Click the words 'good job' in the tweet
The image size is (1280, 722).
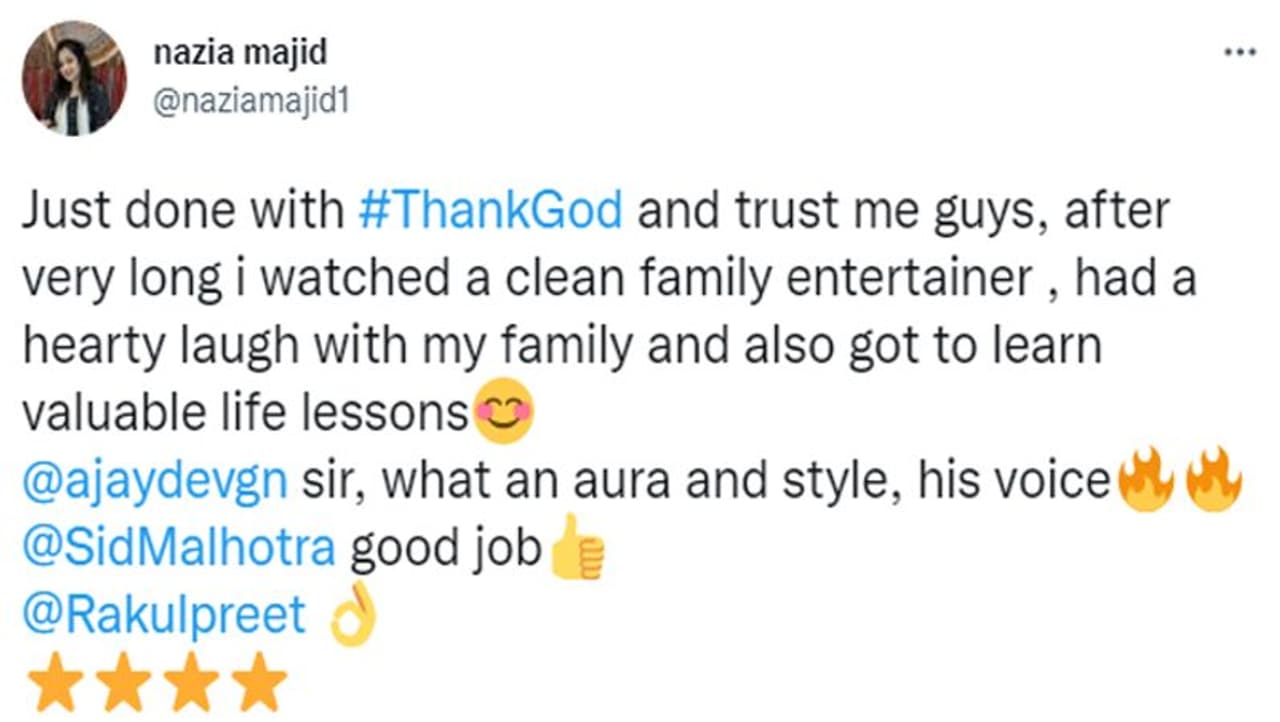click(x=445, y=549)
